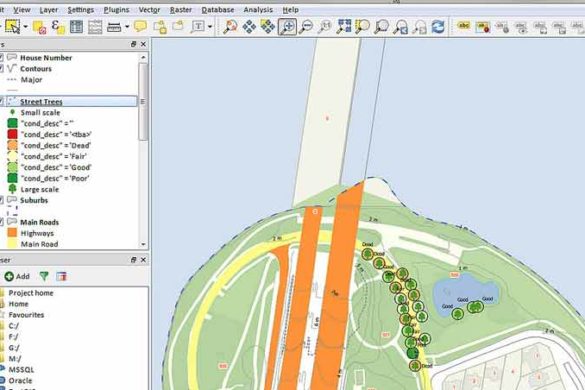Open the attribute table icon
This screenshot has width=585, height=390.
76,27
